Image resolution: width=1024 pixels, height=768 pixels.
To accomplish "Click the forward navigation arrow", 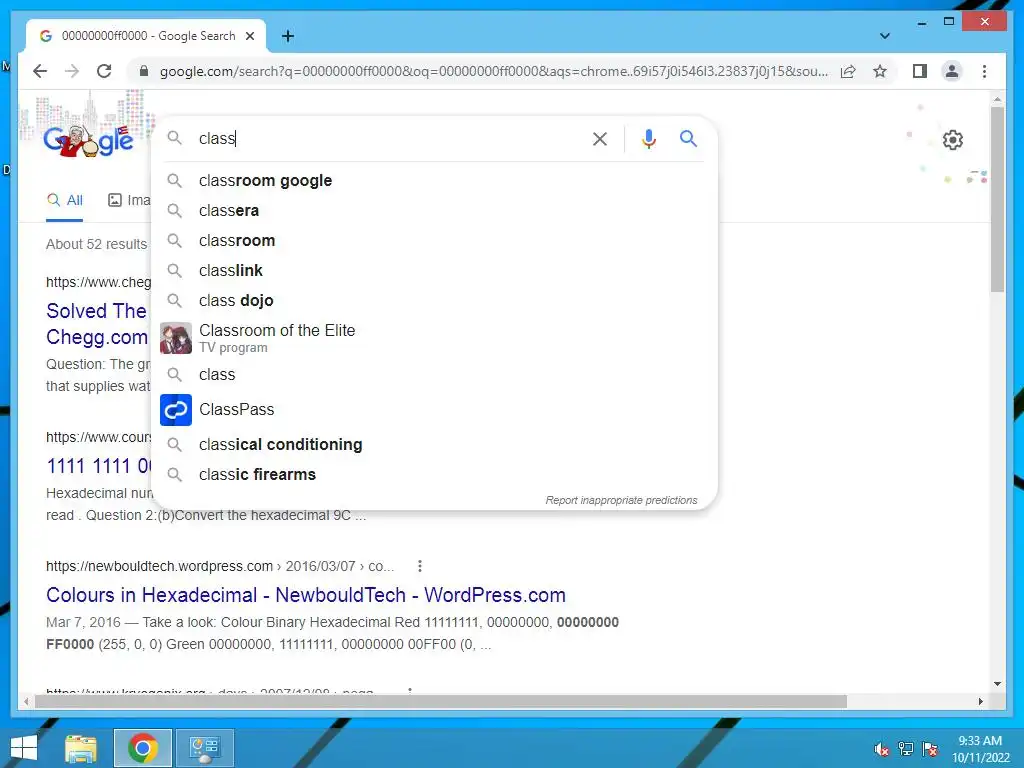I will point(72,71).
